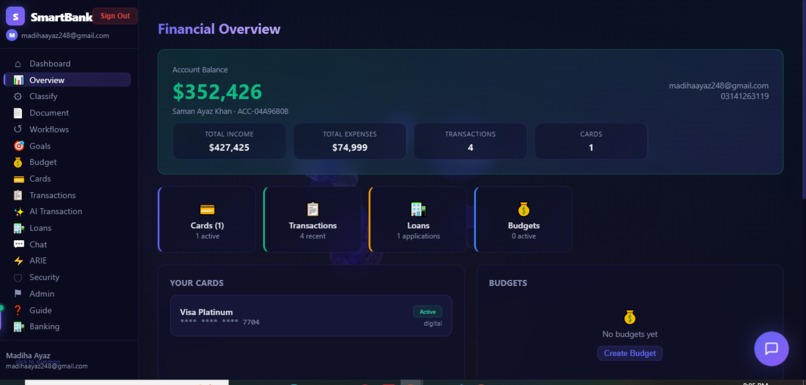Click the YOUR CARDS section heading
Image resolution: width=806 pixels, height=385 pixels.
[x=197, y=283]
